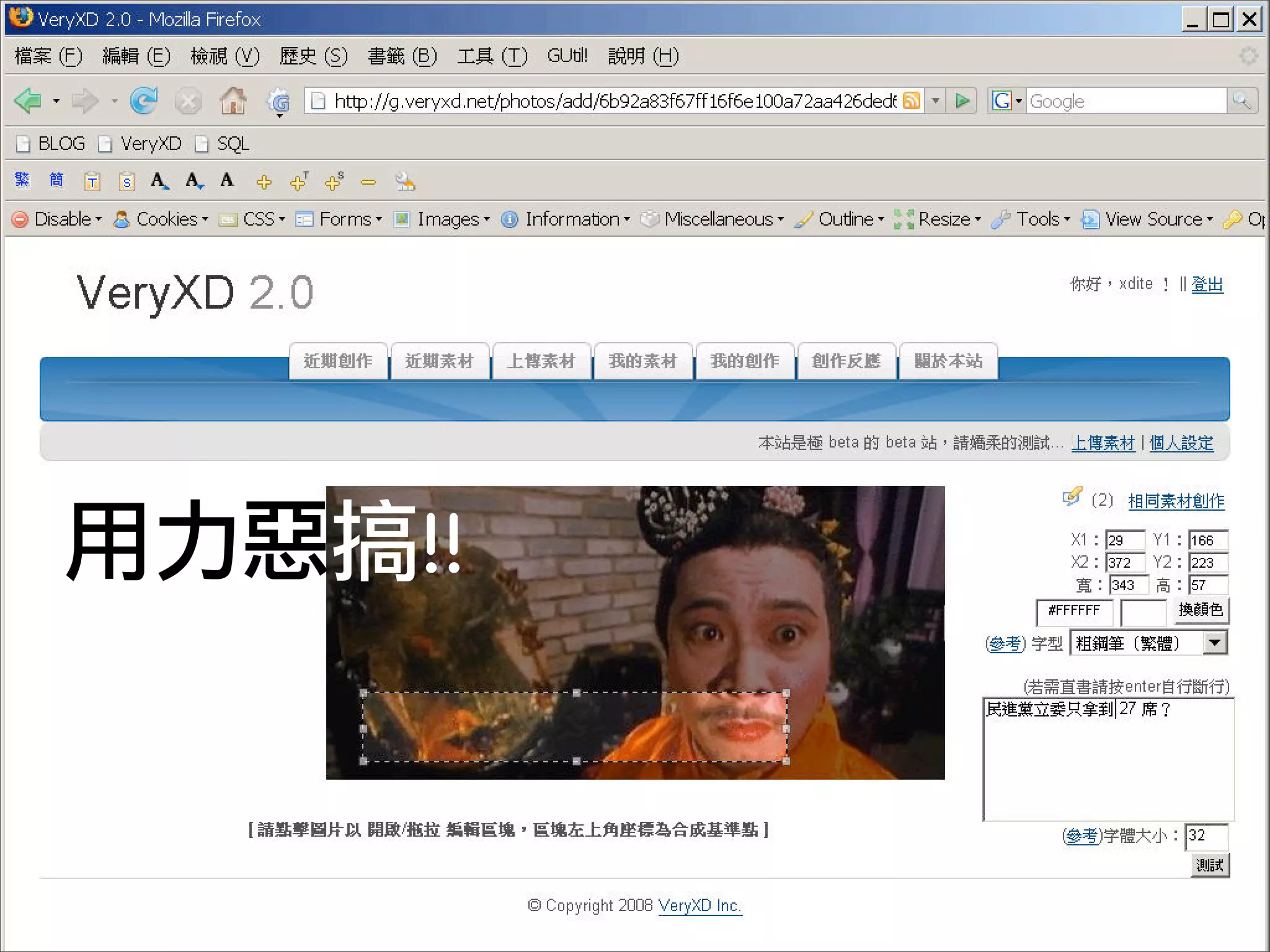Click the 測試 button

click(x=1210, y=865)
